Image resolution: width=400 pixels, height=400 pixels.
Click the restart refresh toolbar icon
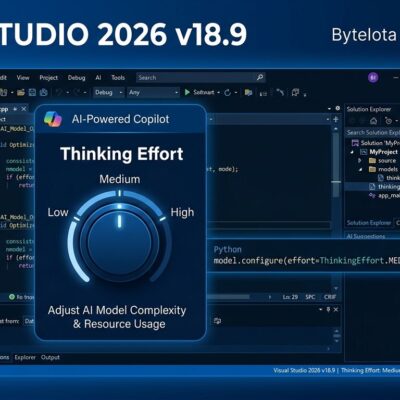[228, 92]
